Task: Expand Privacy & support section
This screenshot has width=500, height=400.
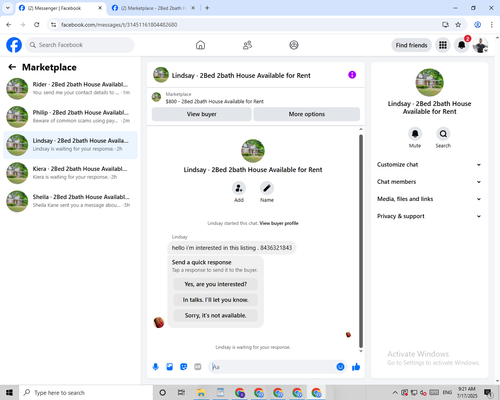Action: coord(429,216)
